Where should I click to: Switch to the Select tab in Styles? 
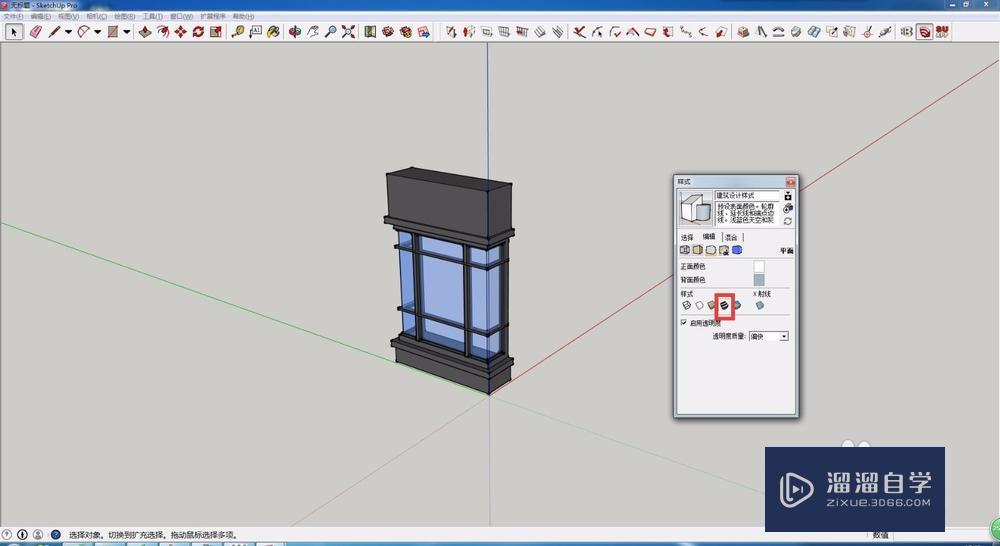[x=687, y=237]
